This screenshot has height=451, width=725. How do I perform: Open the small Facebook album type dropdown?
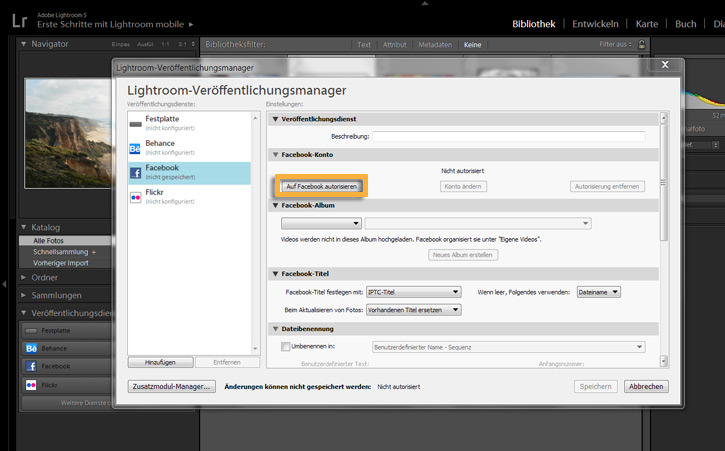tap(321, 223)
